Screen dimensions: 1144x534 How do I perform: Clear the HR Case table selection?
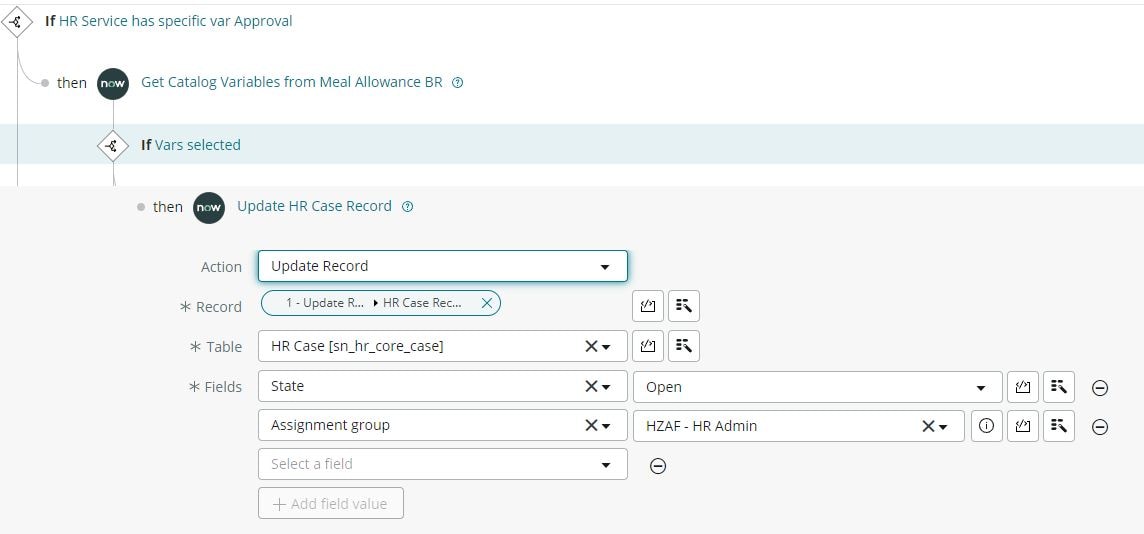click(591, 347)
